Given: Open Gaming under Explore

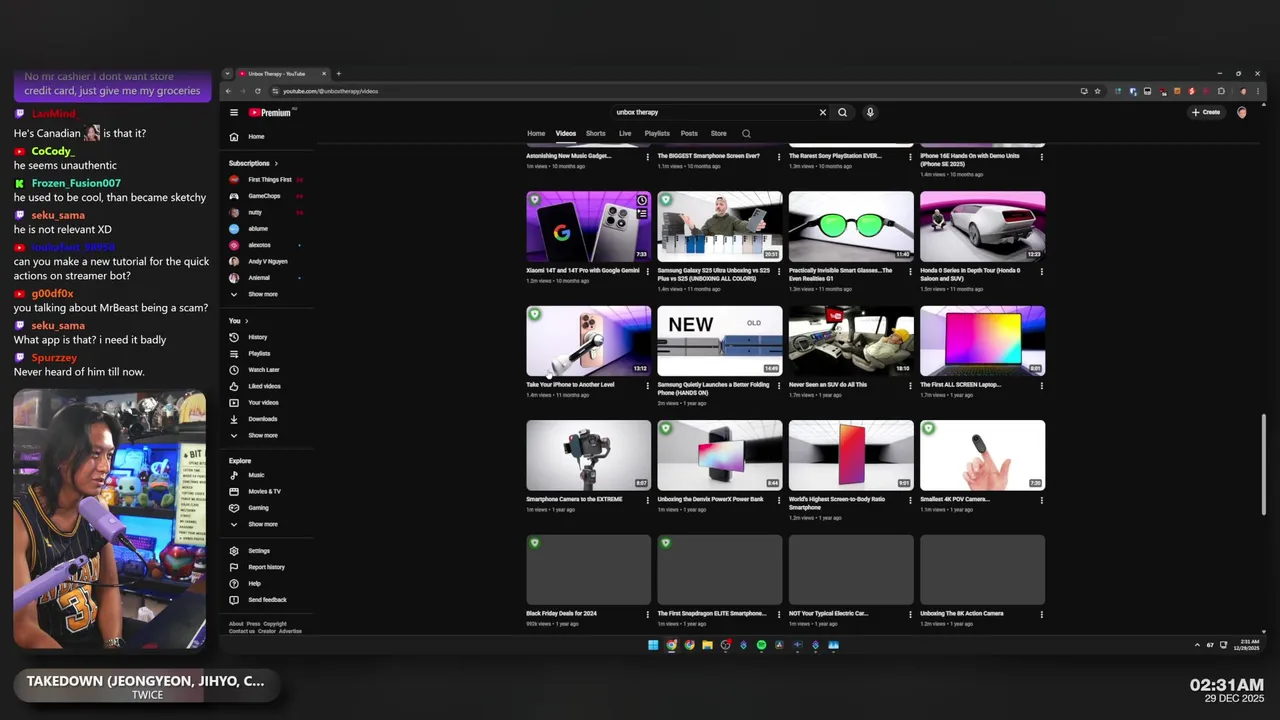Looking at the screenshot, I should pos(258,508).
